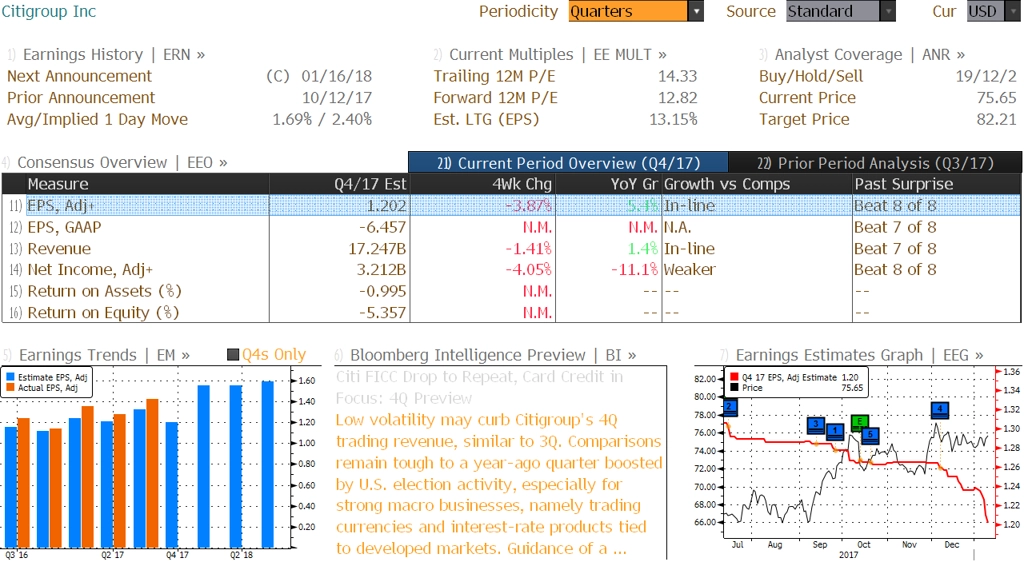Open the Source Standard dropdown arrow
The image size is (1024, 562).
click(x=888, y=12)
